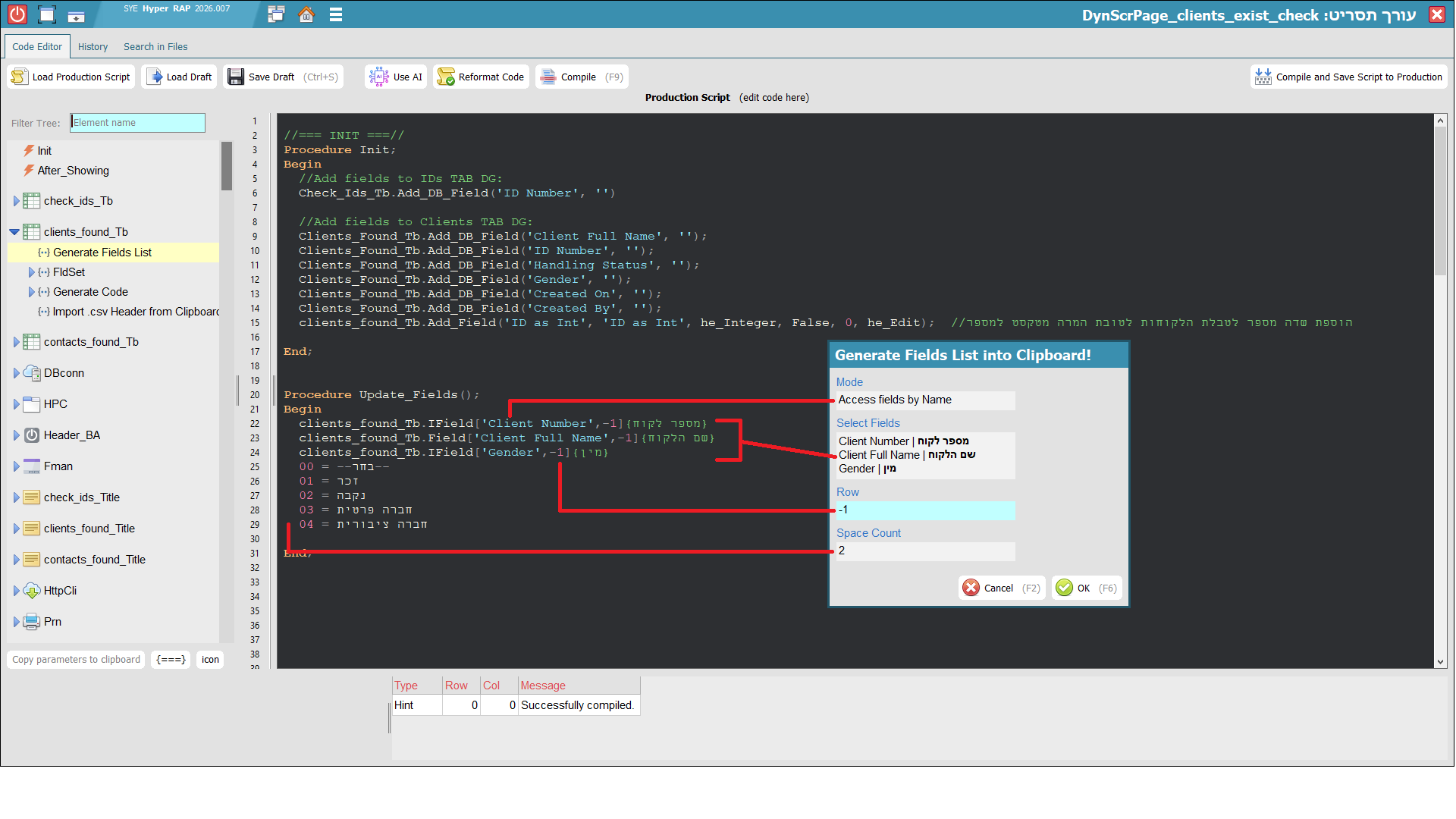Switch to the Code Editor tab
The image size is (1456, 819).
tap(37, 46)
